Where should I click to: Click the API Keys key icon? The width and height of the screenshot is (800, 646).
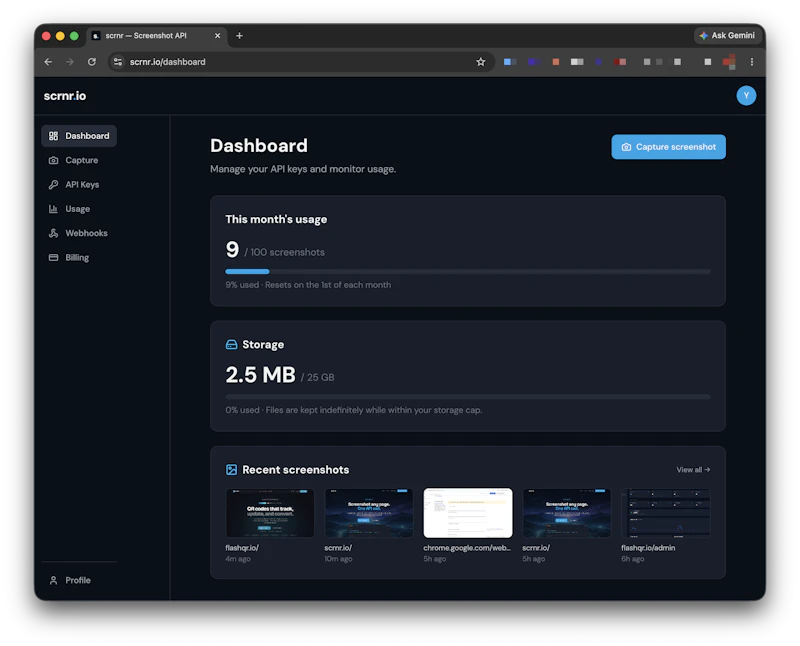click(x=54, y=185)
